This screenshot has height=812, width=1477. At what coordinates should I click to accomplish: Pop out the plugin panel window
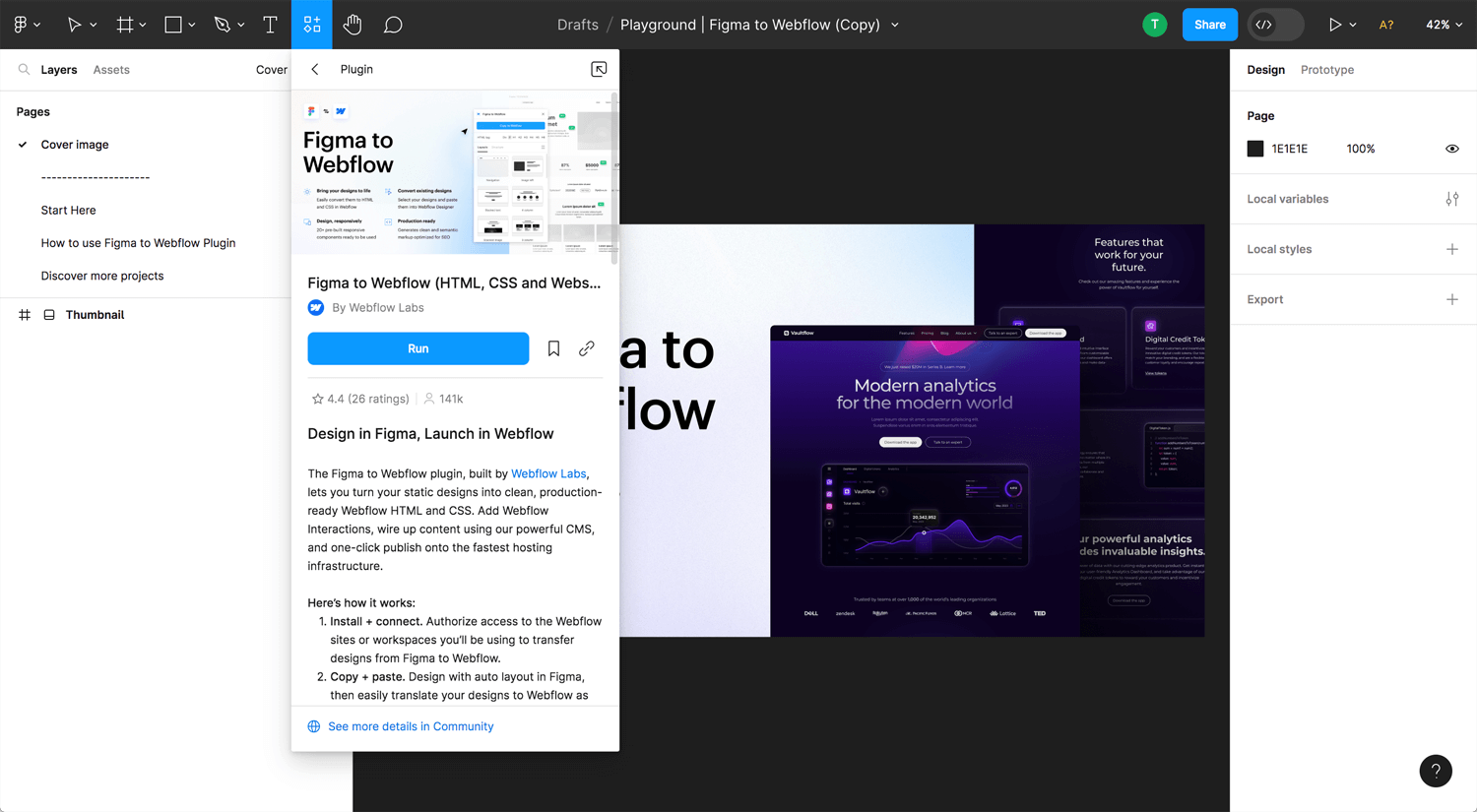(599, 69)
